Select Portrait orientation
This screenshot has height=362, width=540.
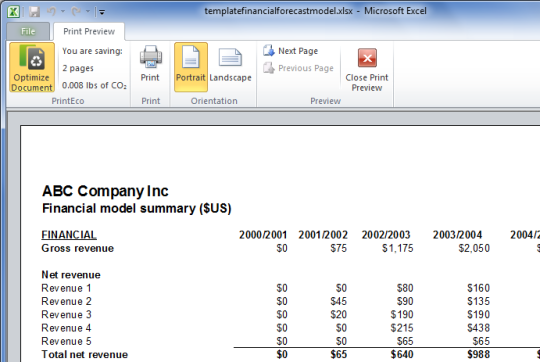coord(191,68)
